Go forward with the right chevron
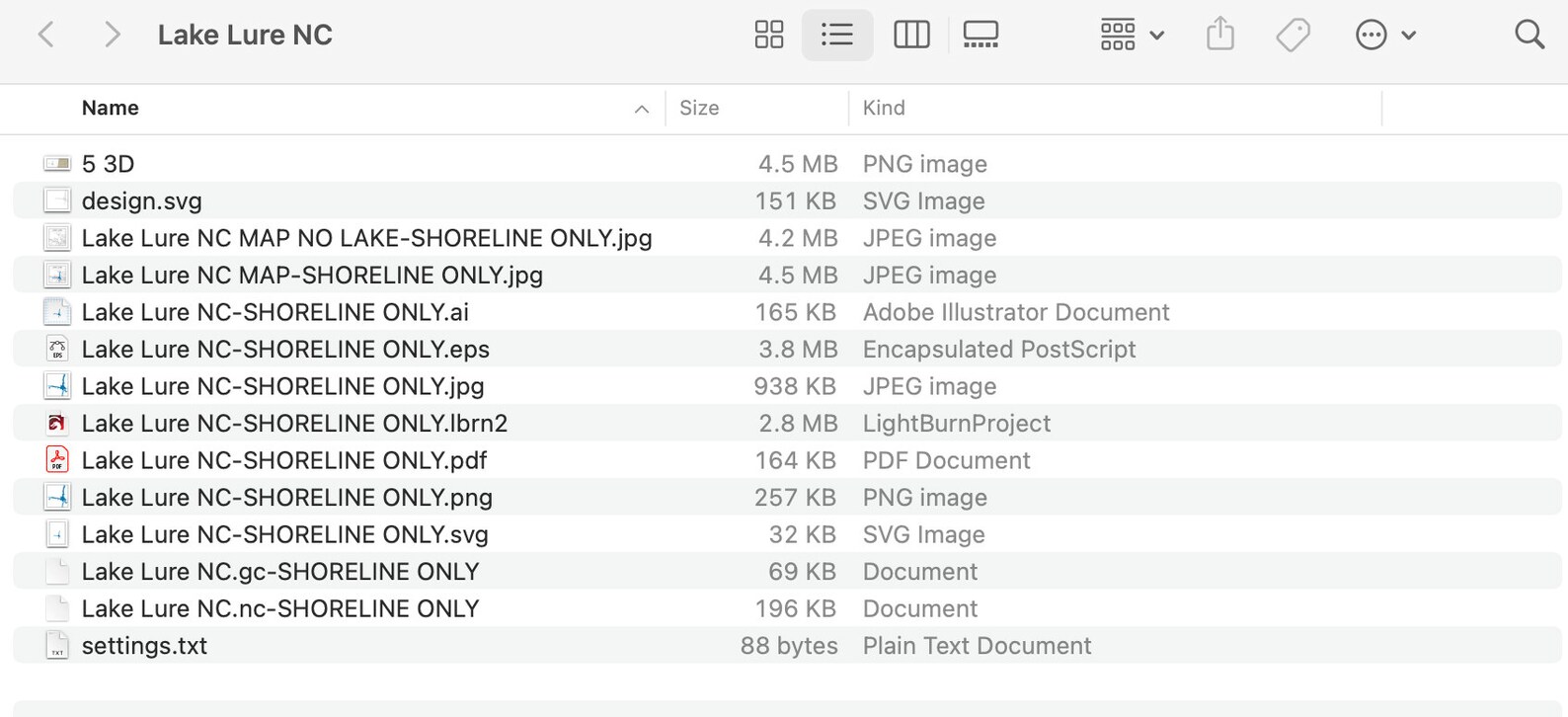This screenshot has height=717, width=1568. (112, 35)
